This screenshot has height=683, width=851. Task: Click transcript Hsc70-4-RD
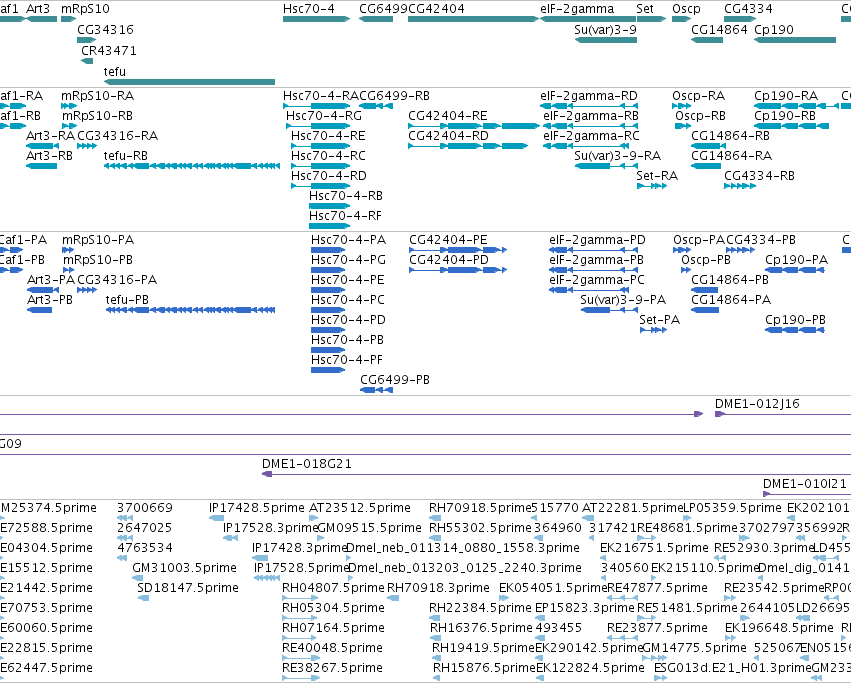(x=321, y=186)
